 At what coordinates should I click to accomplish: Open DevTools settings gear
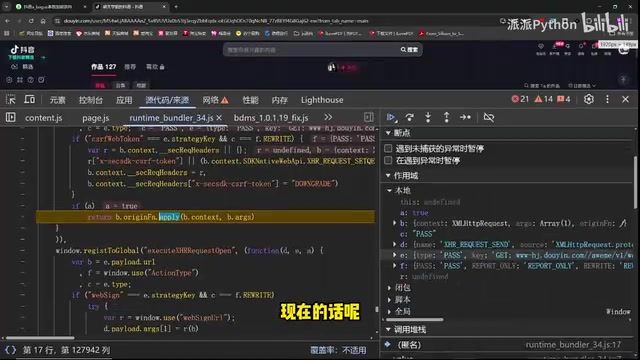(x=589, y=99)
